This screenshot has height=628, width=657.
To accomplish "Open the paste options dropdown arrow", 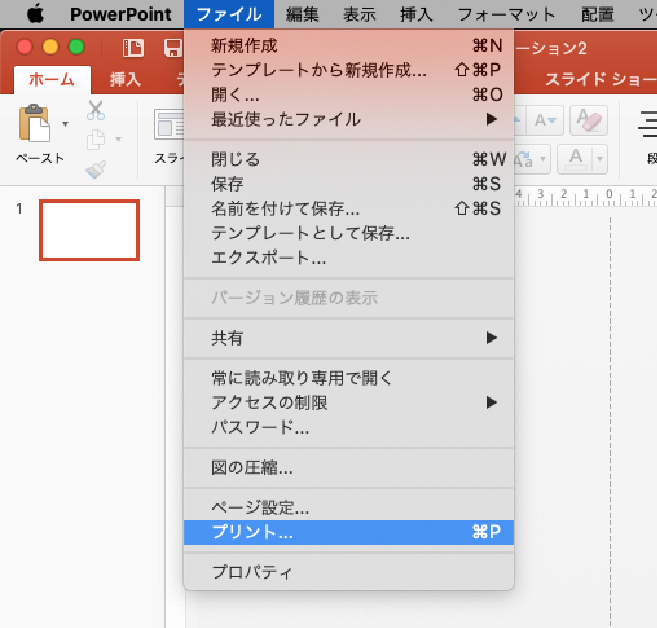I will (65, 124).
